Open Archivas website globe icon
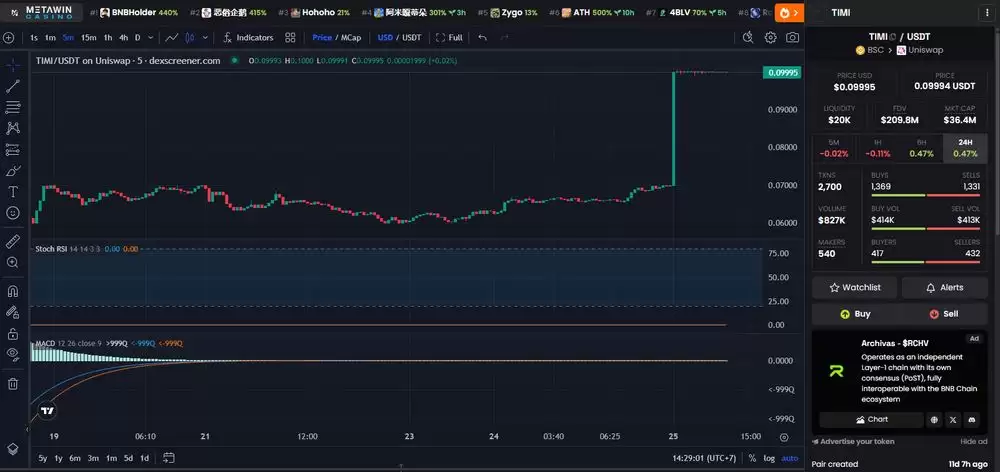The height and width of the screenshot is (472, 1000). (934, 420)
